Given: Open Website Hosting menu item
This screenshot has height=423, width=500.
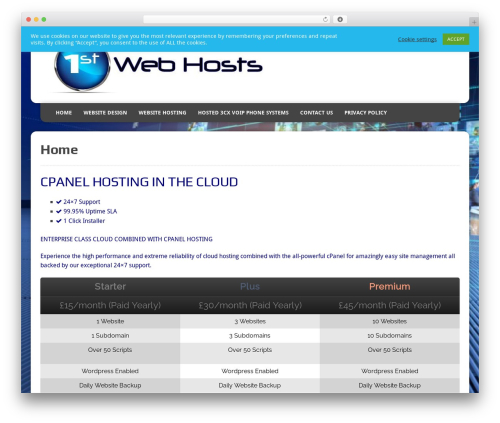Looking at the screenshot, I should (x=162, y=113).
